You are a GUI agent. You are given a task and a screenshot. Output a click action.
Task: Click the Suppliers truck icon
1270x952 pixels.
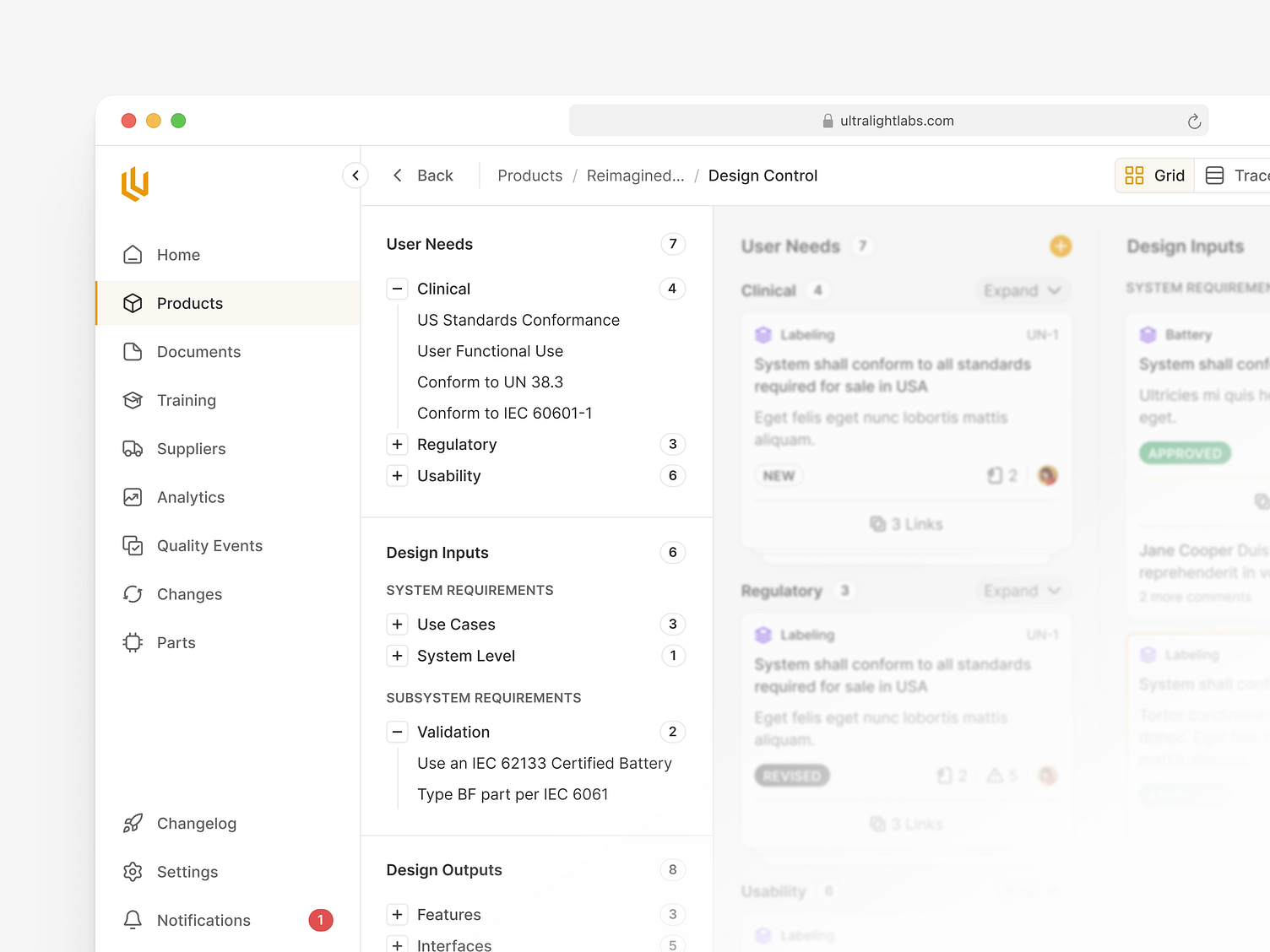[x=133, y=449]
